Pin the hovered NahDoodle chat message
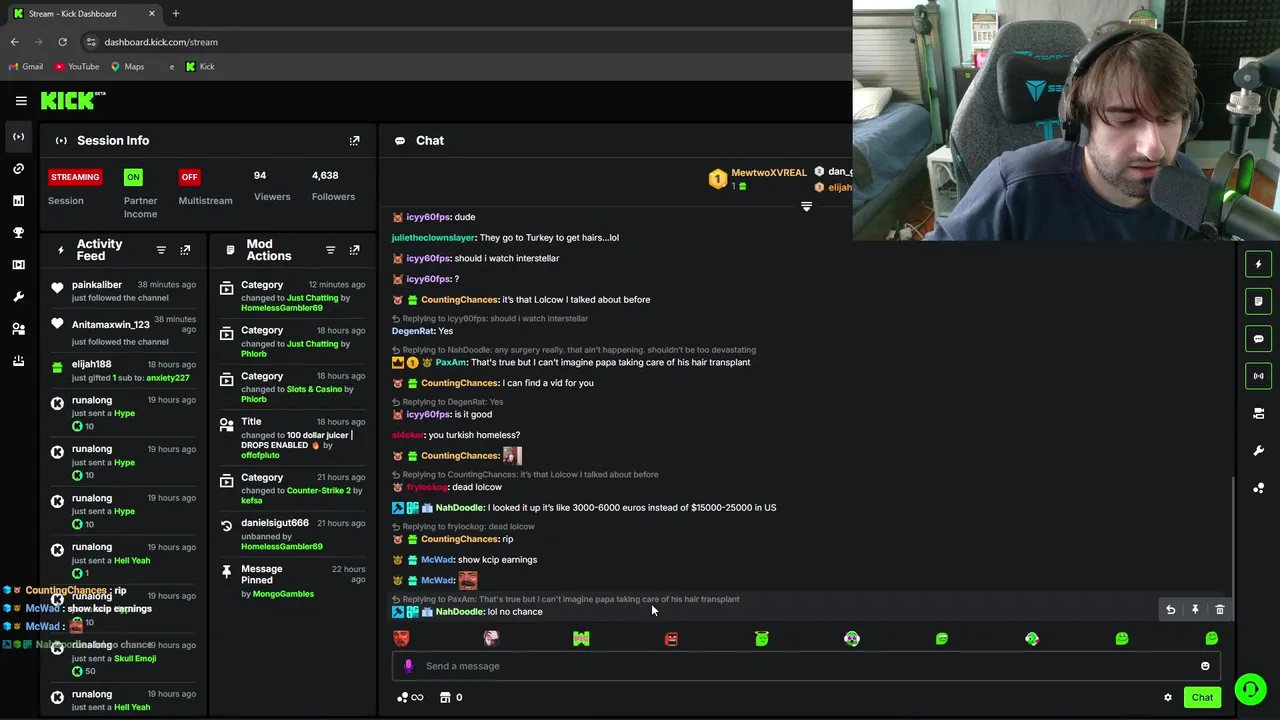The height and width of the screenshot is (720, 1280). tap(1195, 610)
